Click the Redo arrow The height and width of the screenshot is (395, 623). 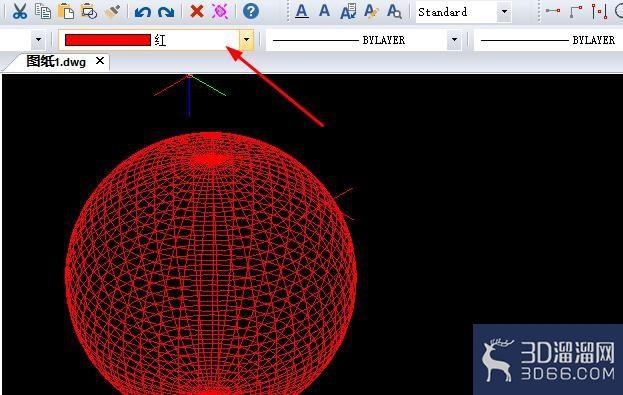click(x=166, y=12)
